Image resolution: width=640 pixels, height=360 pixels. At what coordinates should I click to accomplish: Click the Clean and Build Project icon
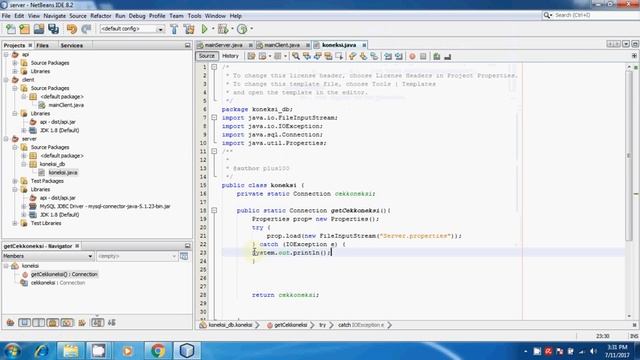coord(189,29)
